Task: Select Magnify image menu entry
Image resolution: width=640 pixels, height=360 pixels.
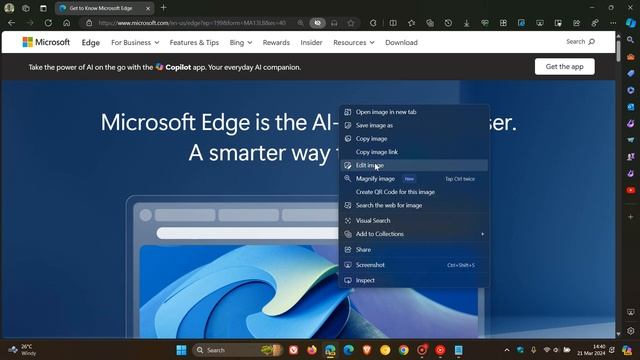Action: tap(414, 179)
